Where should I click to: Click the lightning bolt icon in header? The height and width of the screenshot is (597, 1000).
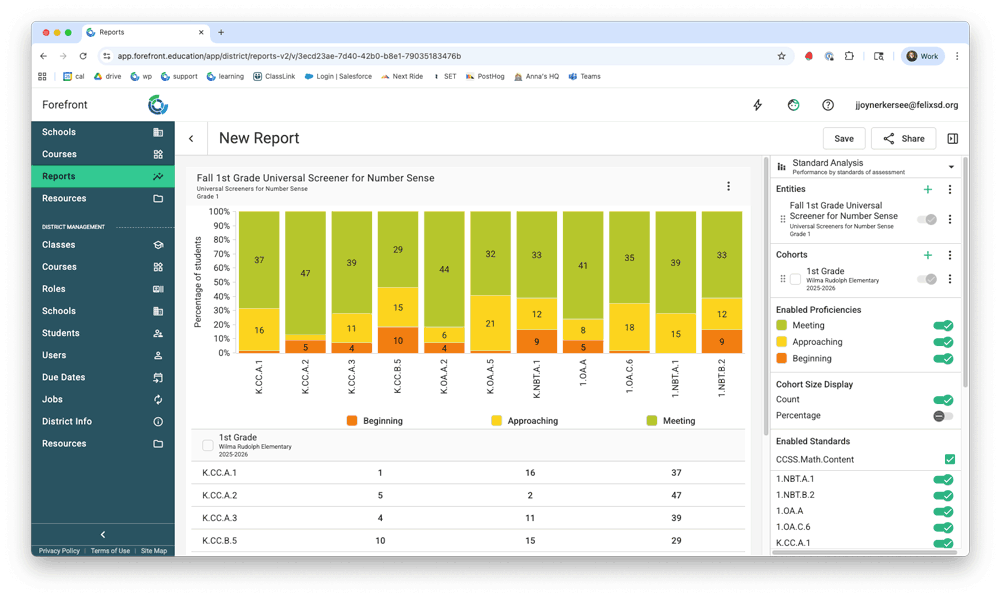click(757, 105)
